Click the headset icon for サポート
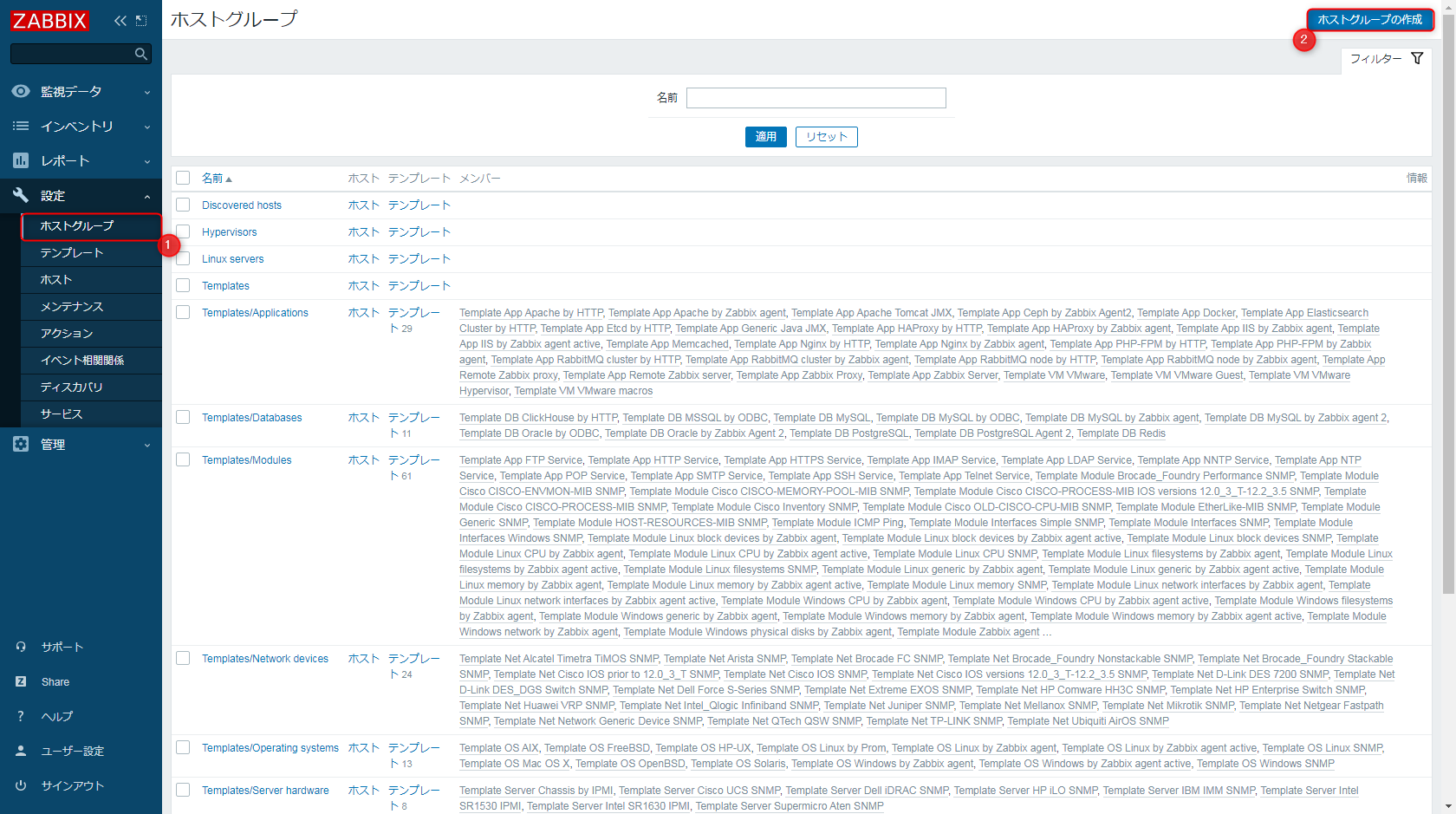The image size is (1456, 814). click(21, 647)
